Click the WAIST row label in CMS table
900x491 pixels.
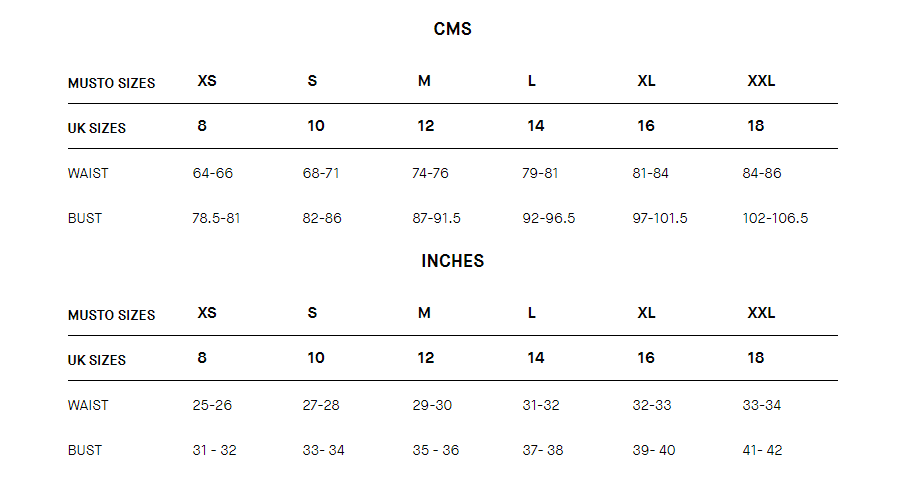[x=88, y=173]
